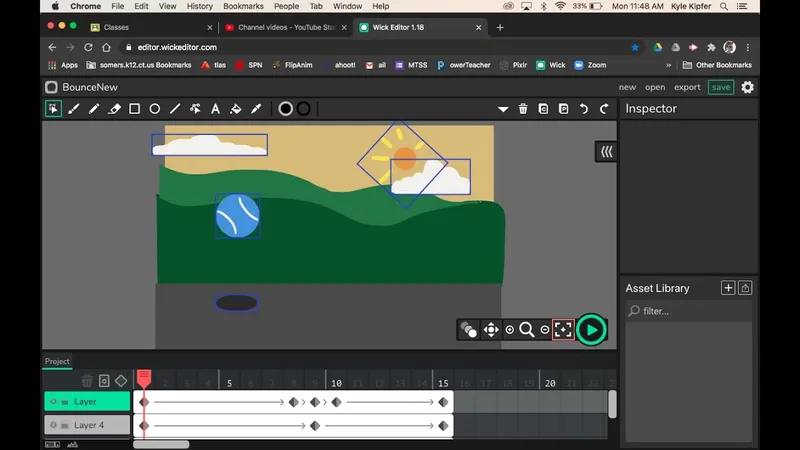800x450 pixels.
Task: Open the Bookmarks menu in the menu bar
Action: (243, 6)
